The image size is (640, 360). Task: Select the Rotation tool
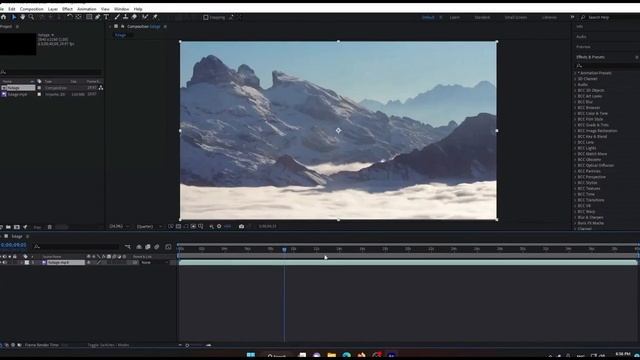click(70, 17)
